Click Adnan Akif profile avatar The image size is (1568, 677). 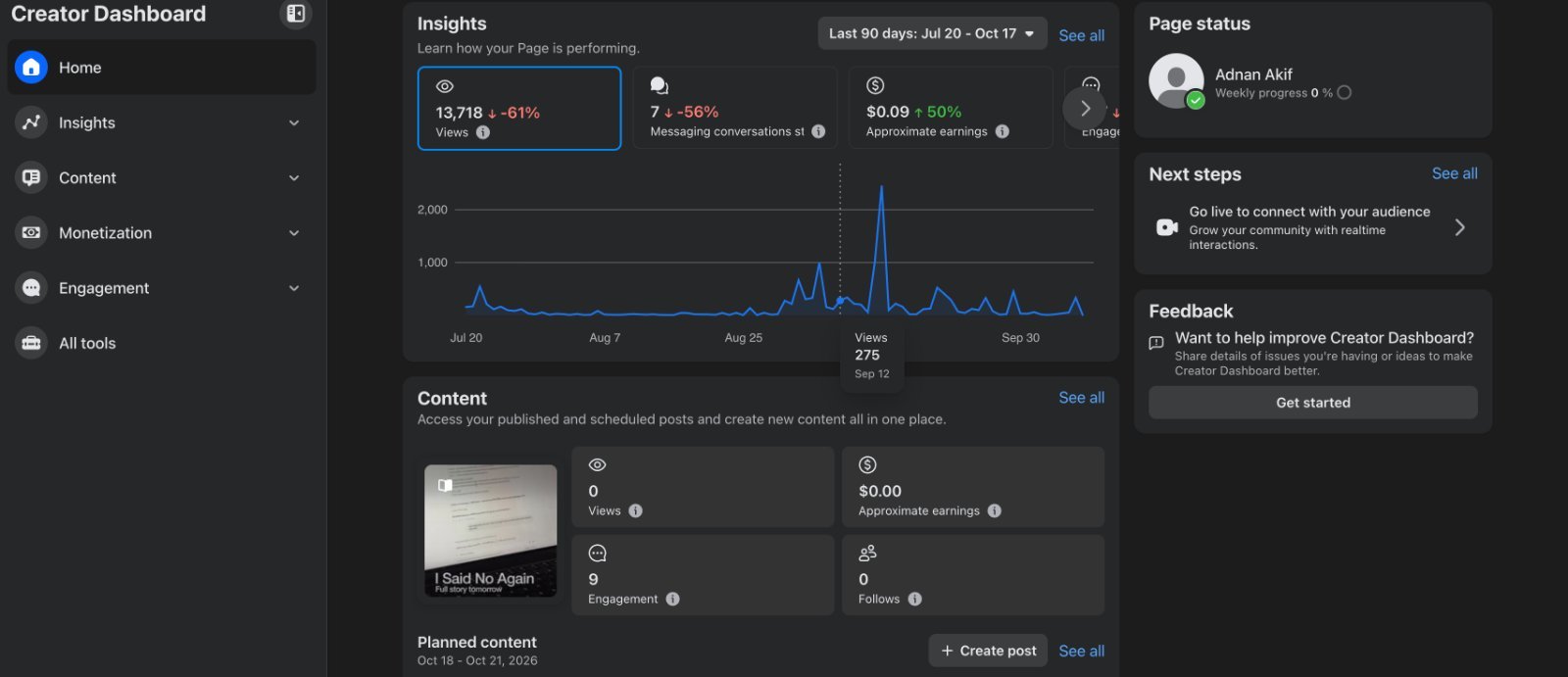point(1176,81)
